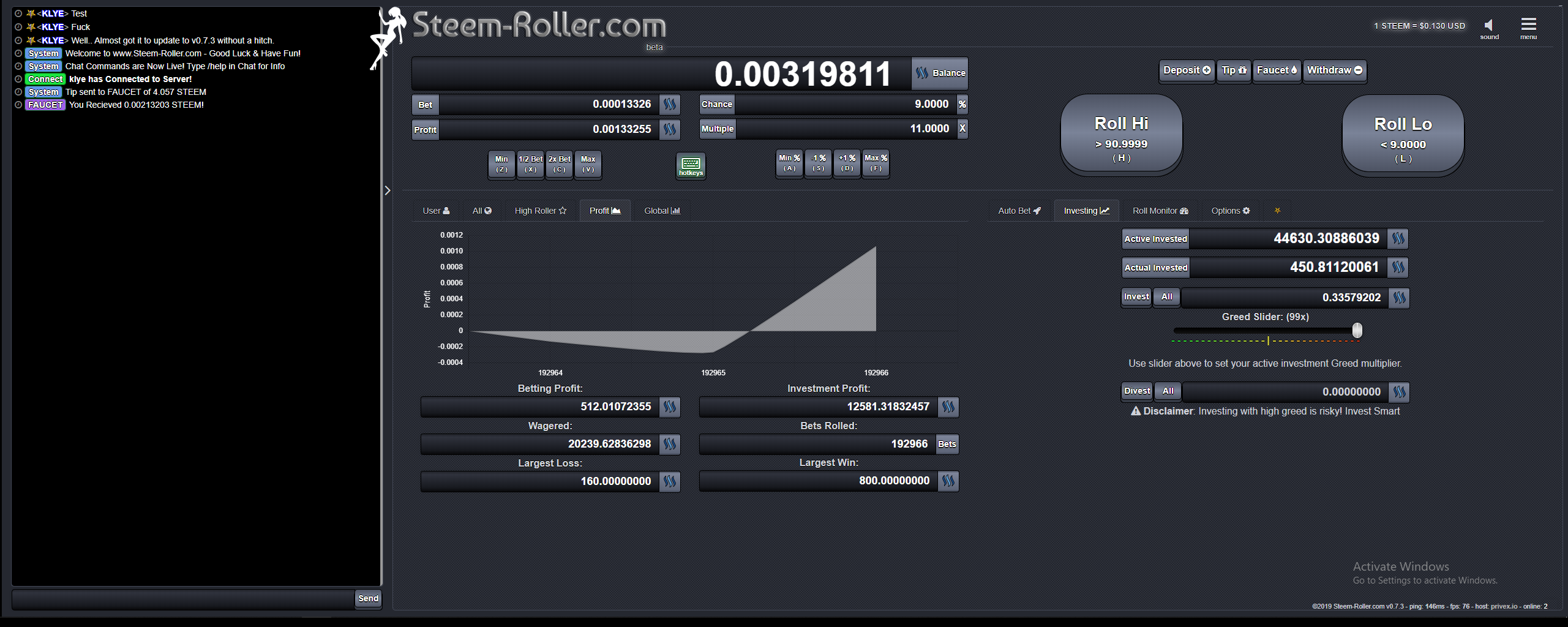Open the User tab
This screenshot has height=627, width=1568.
point(436,211)
